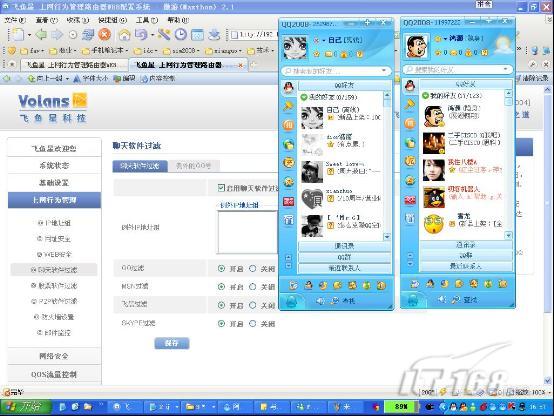Image resolution: width=554 pixels, height=416 pixels.
Task: Open the history clock icon in toolbar
Action: tap(181, 35)
